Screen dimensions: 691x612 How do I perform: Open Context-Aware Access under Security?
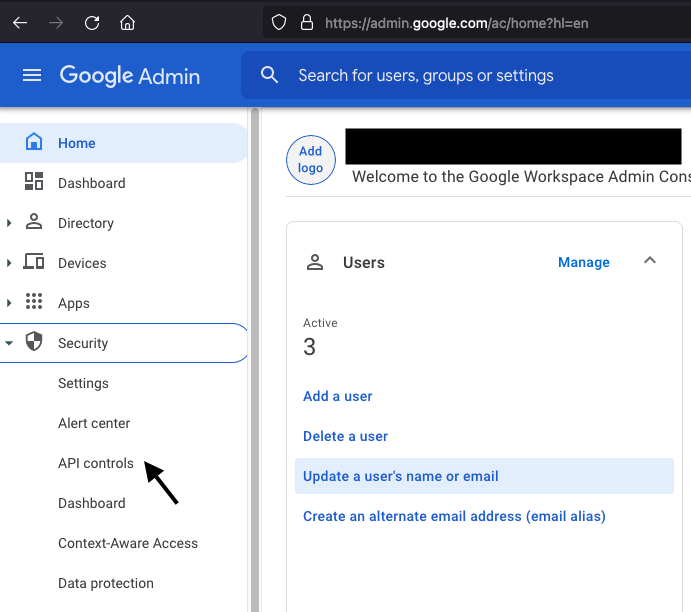click(x=128, y=543)
